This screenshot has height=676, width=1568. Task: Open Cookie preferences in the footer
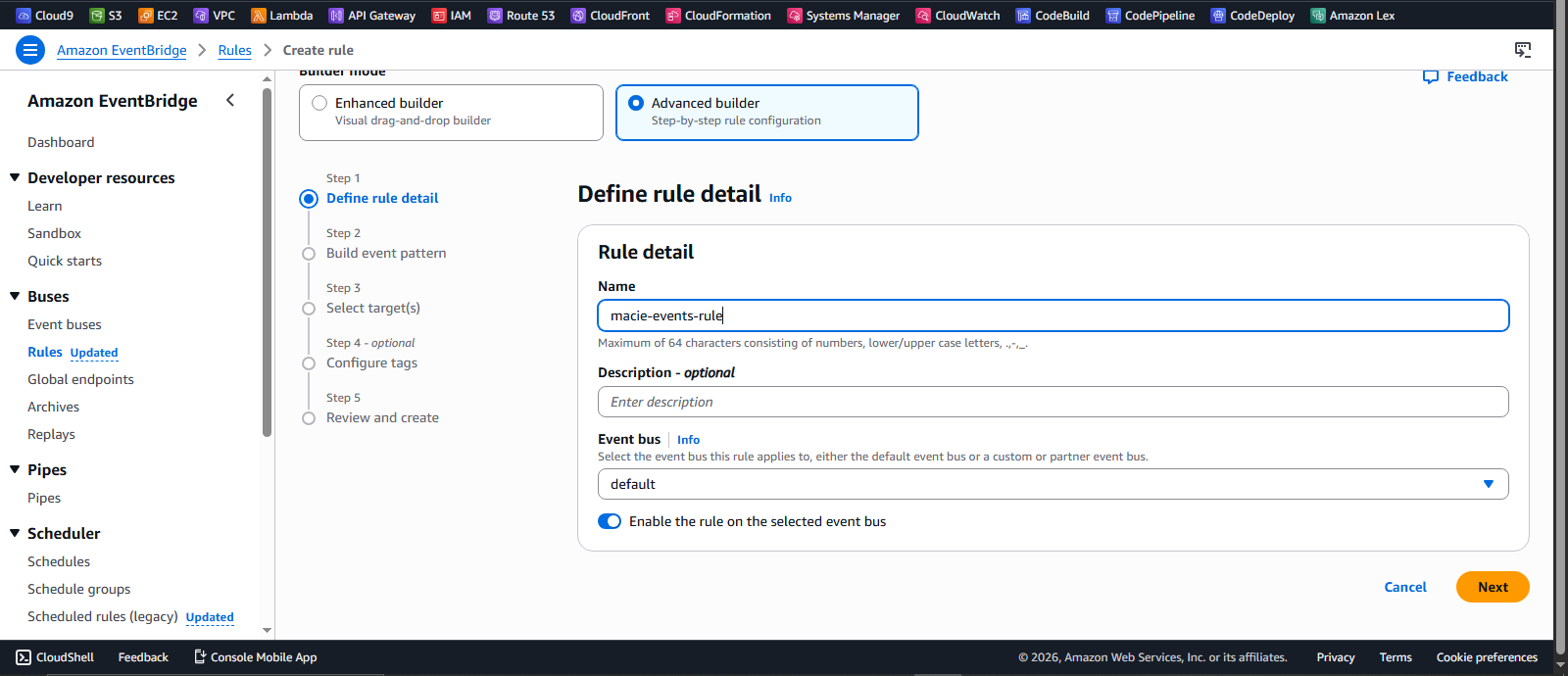(x=1487, y=657)
